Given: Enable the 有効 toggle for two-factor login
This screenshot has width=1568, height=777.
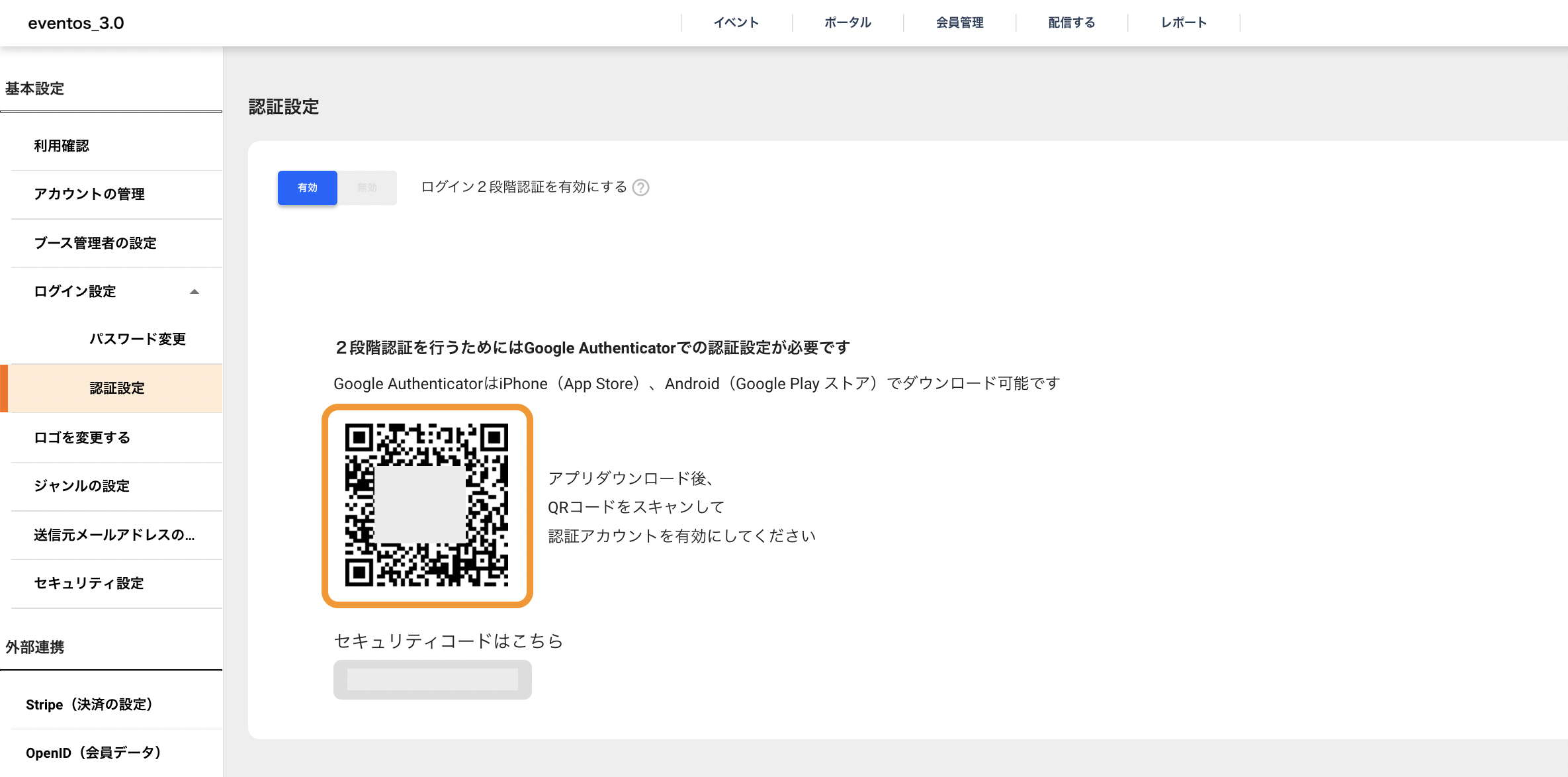Looking at the screenshot, I should pyautogui.click(x=307, y=187).
